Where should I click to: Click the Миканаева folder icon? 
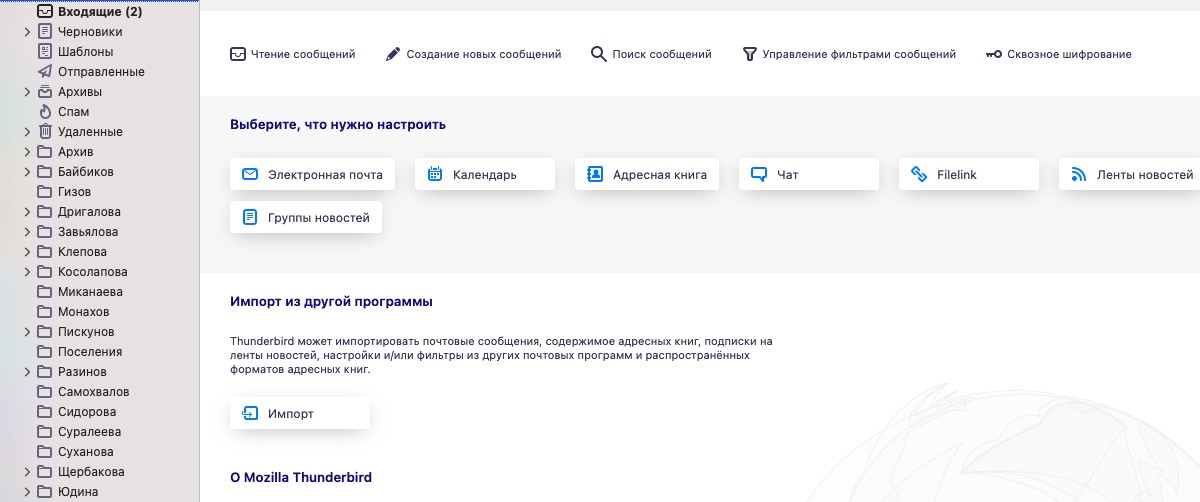pos(45,292)
